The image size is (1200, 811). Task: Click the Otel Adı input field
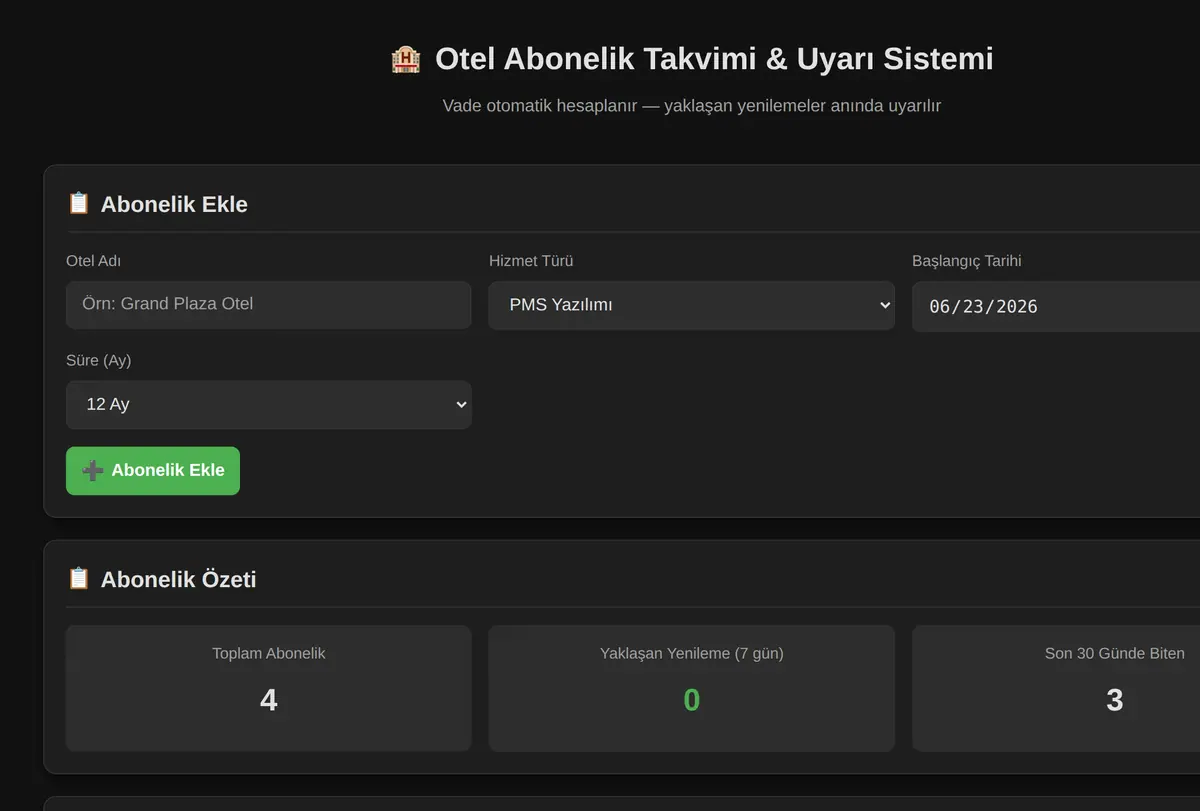coord(269,304)
